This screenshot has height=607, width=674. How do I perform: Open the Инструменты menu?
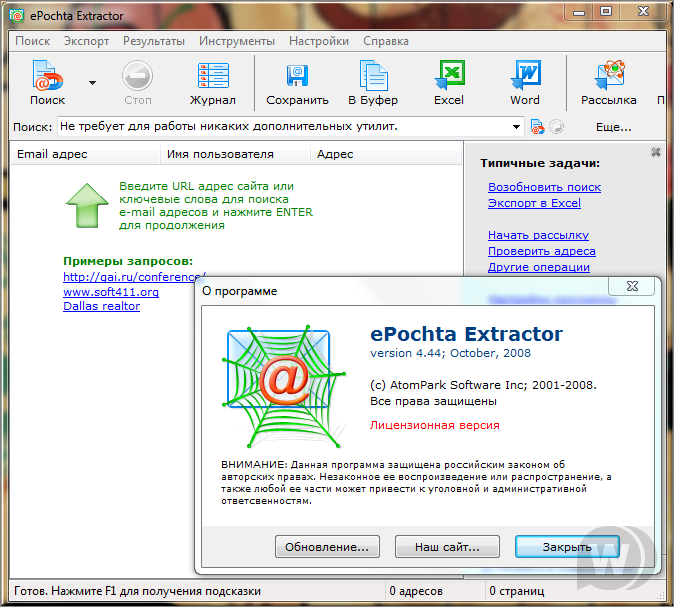[x=237, y=41]
